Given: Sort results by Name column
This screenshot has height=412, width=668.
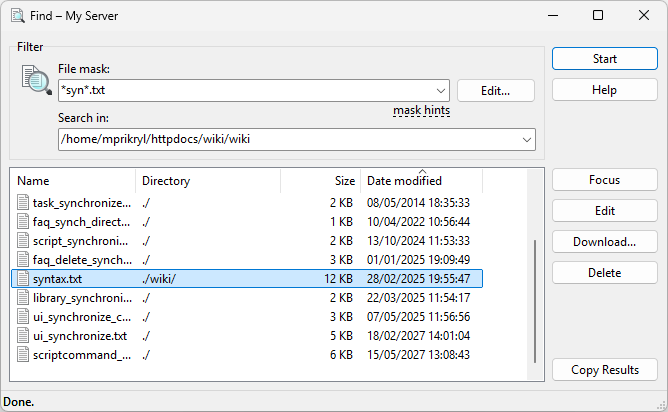Looking at the screenshot, I should point(72,181).
